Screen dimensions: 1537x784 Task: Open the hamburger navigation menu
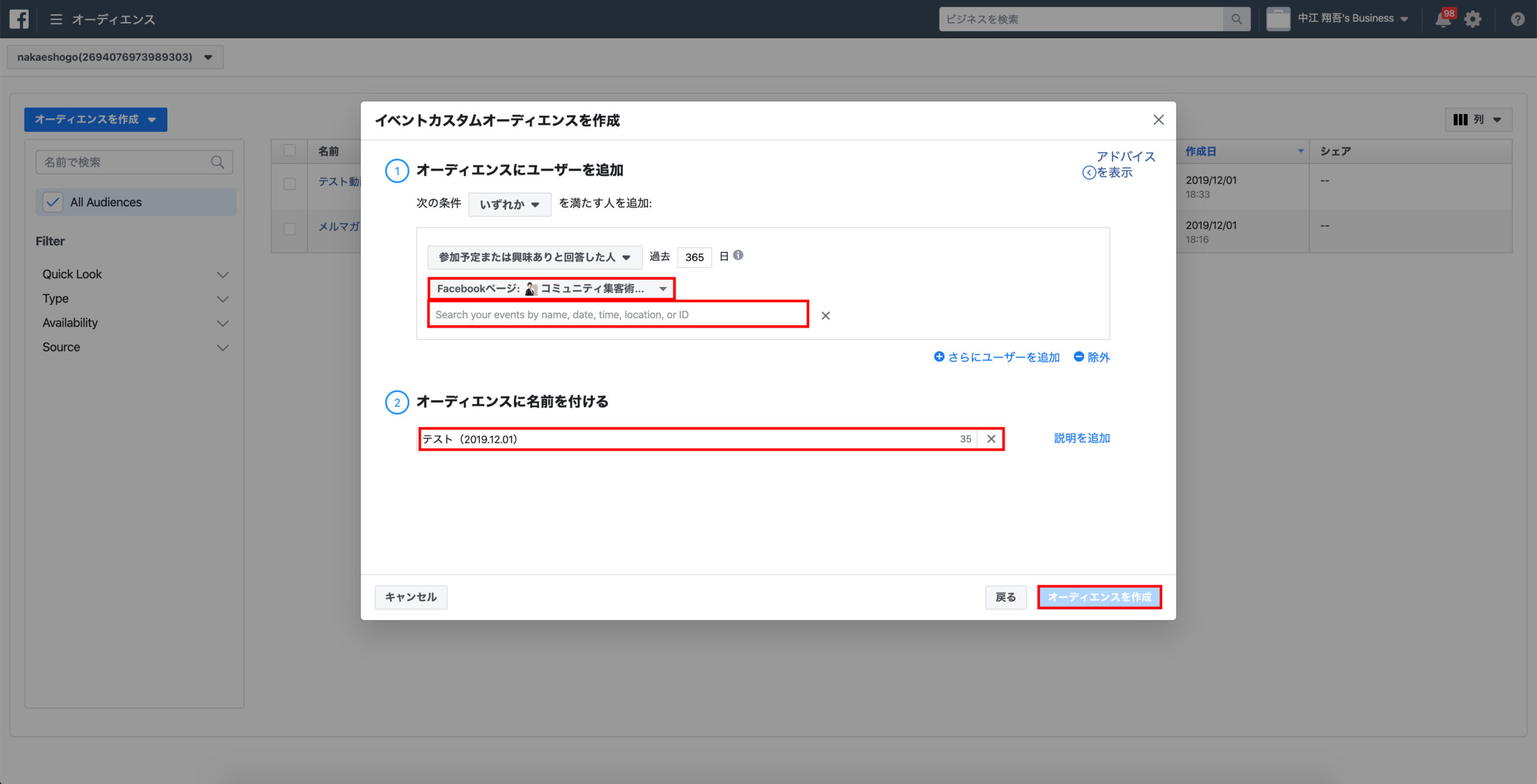pos(56,19)
